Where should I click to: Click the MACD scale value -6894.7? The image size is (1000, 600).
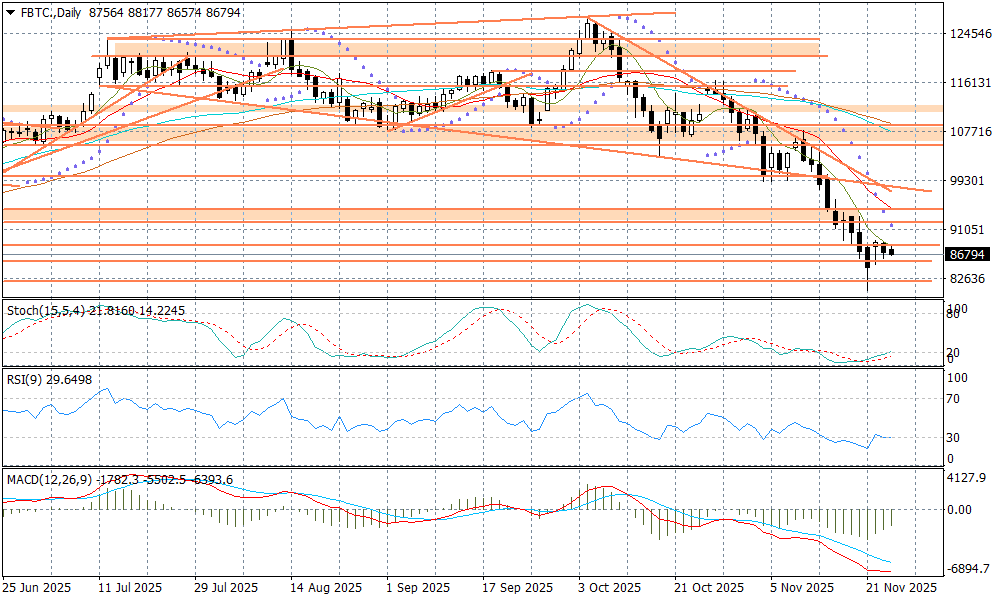pos(969,568)
